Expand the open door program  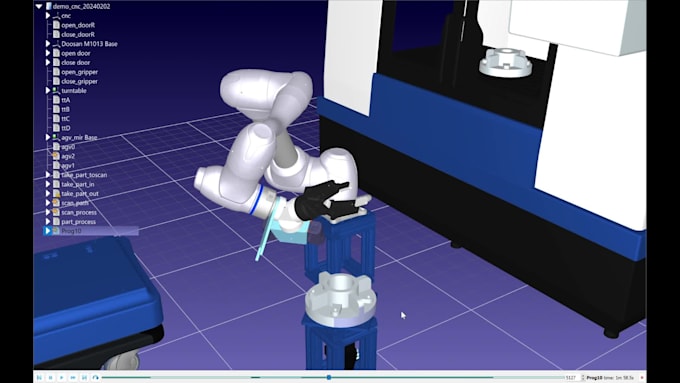tap(48, 53)
